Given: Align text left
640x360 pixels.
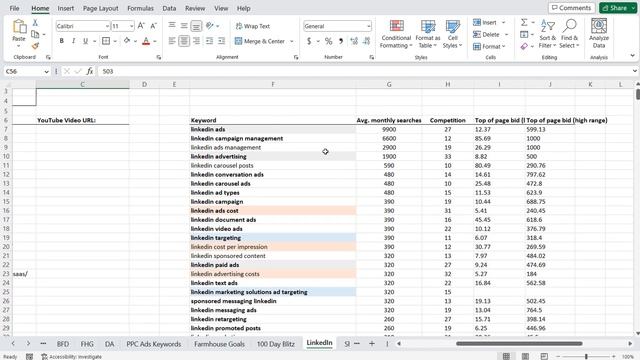Looking at the screenshot, I should click(x=172, y=41).
